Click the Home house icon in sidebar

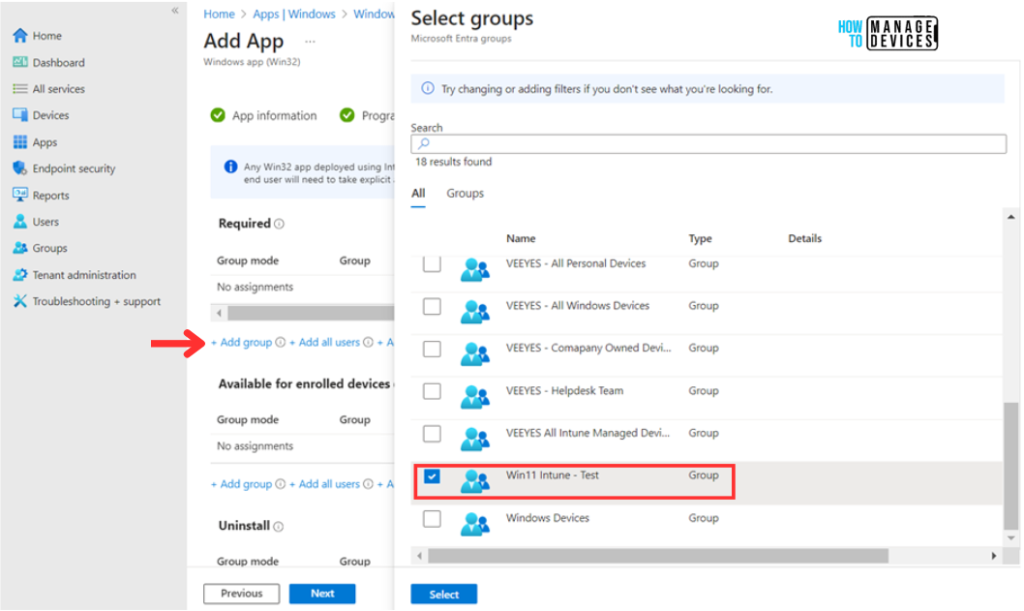20,35
